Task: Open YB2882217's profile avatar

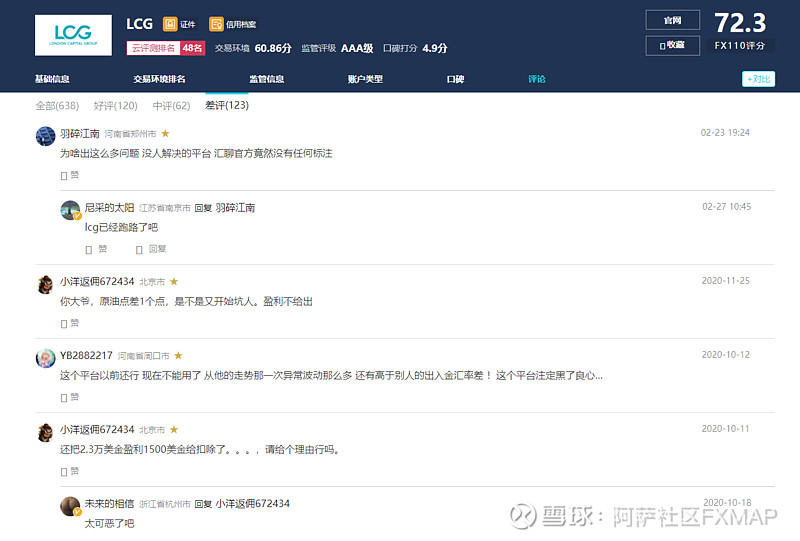Action: pos(45,358)
